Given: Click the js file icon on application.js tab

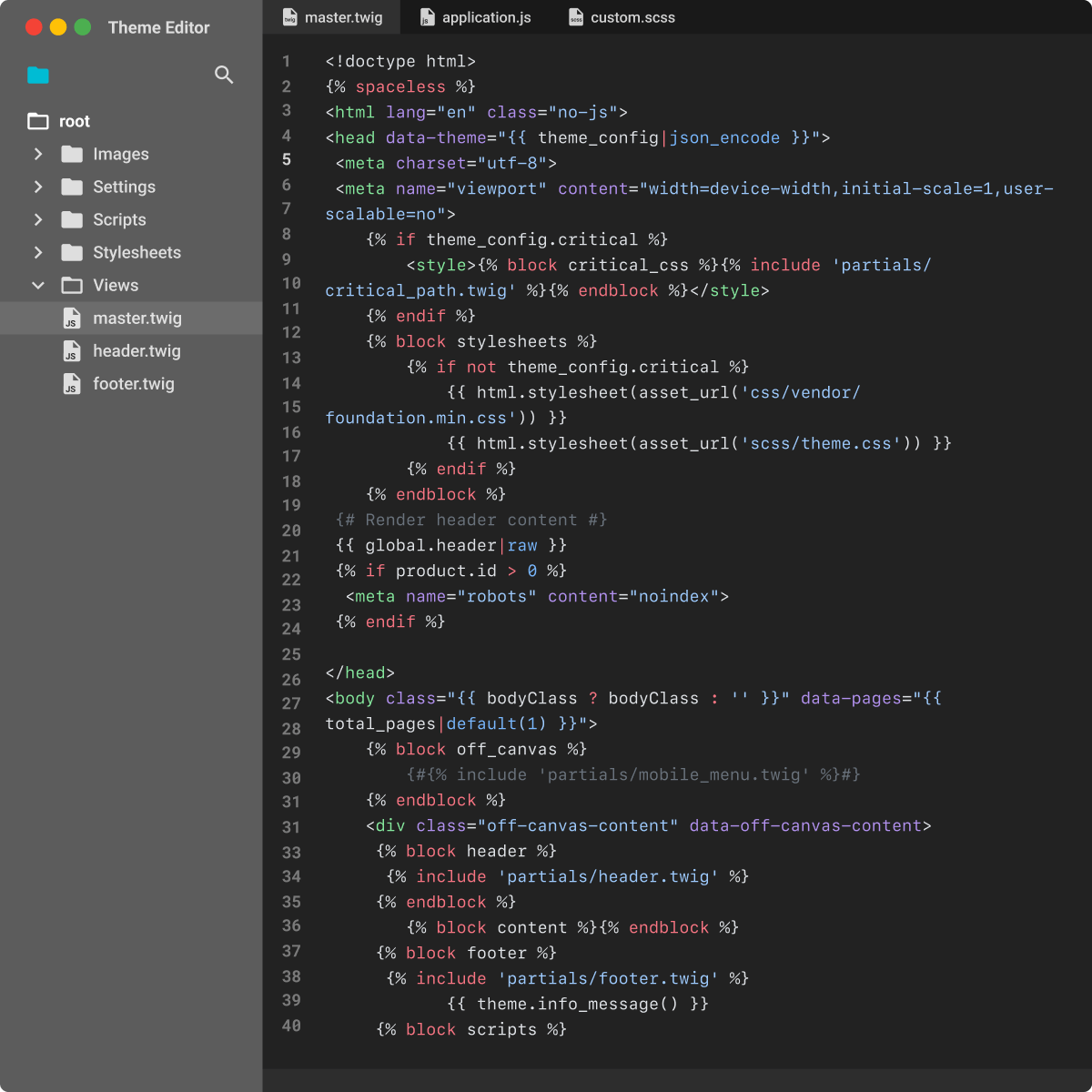Looking at the screenshot, I should (x=427, y=17).
